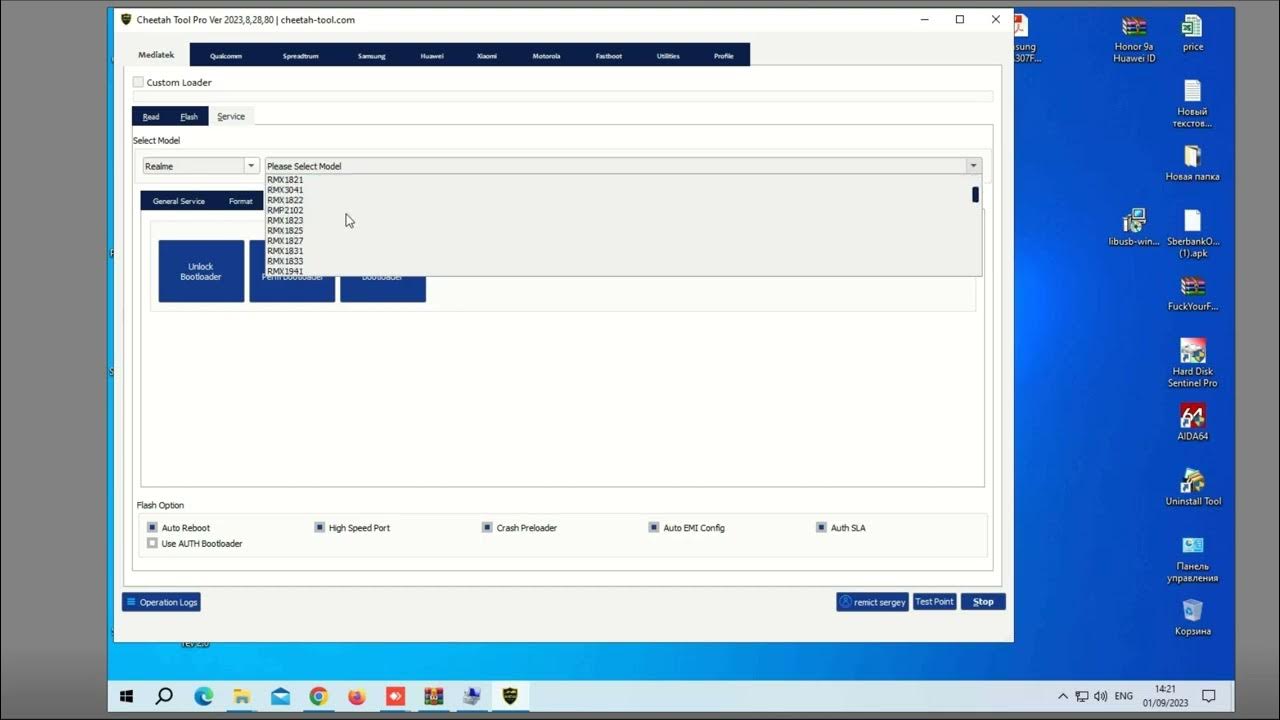Switch to Cheetah Tool taskbar icon
Screen dimensions: 1280x720
point(510,696)
